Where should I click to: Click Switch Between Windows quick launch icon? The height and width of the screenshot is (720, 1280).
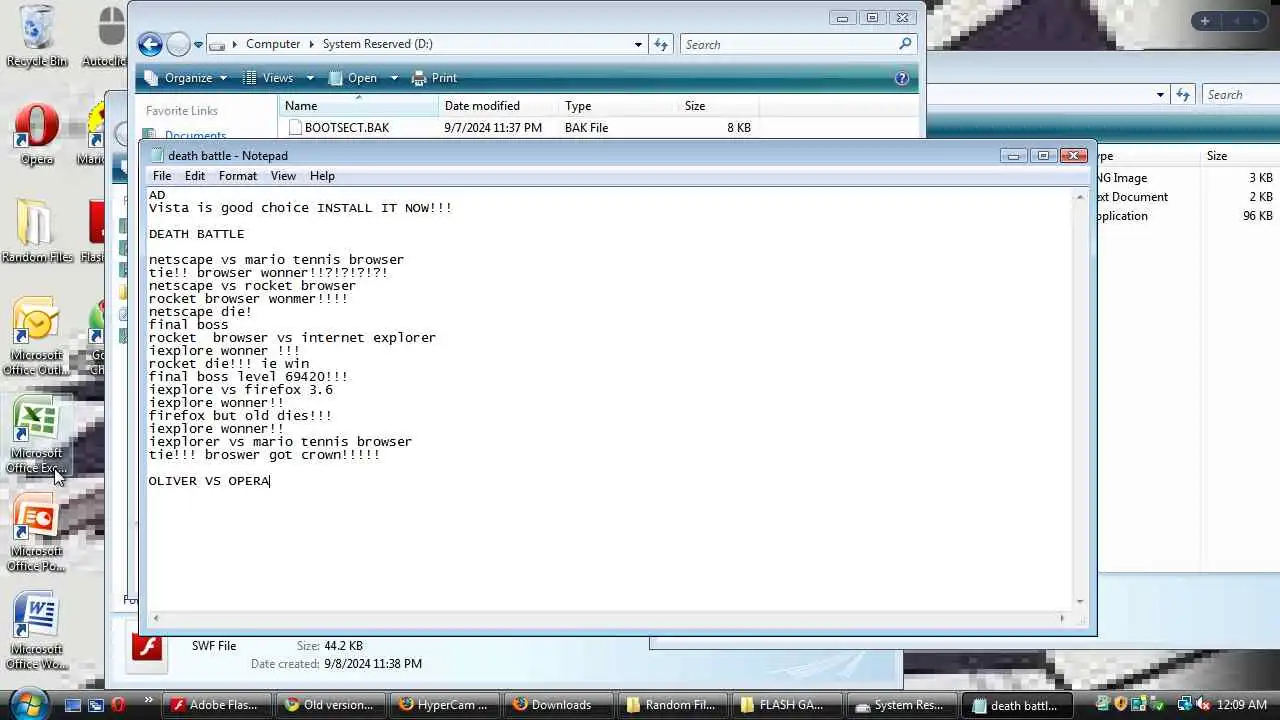click(x=96, y=705)
